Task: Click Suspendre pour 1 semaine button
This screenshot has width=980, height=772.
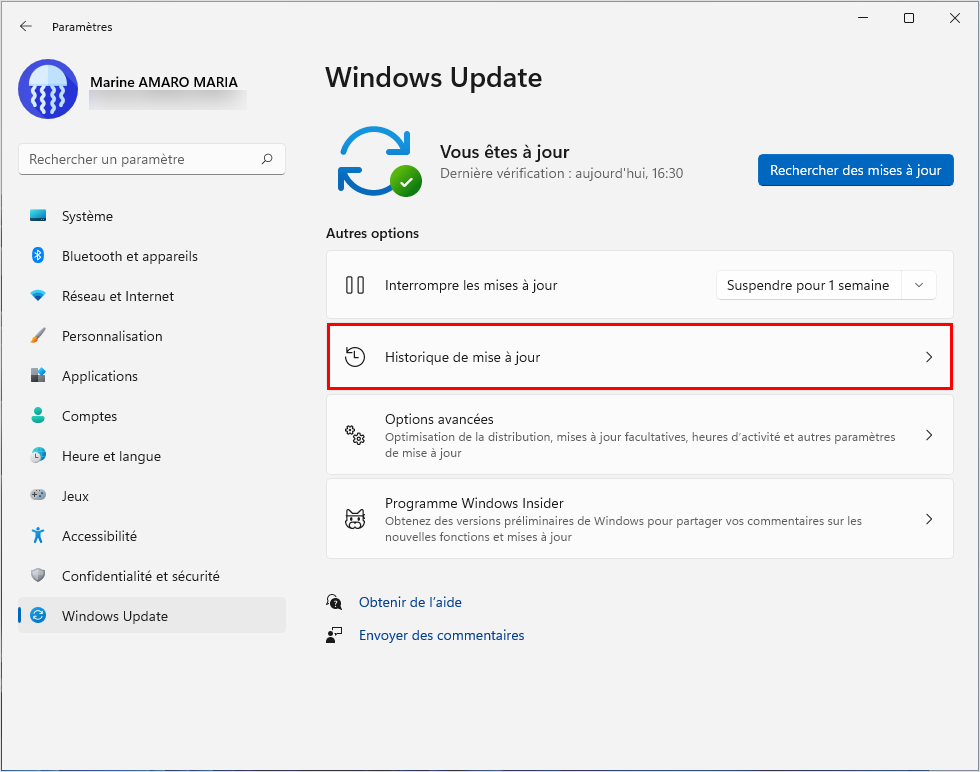Action: coord(808,285)
